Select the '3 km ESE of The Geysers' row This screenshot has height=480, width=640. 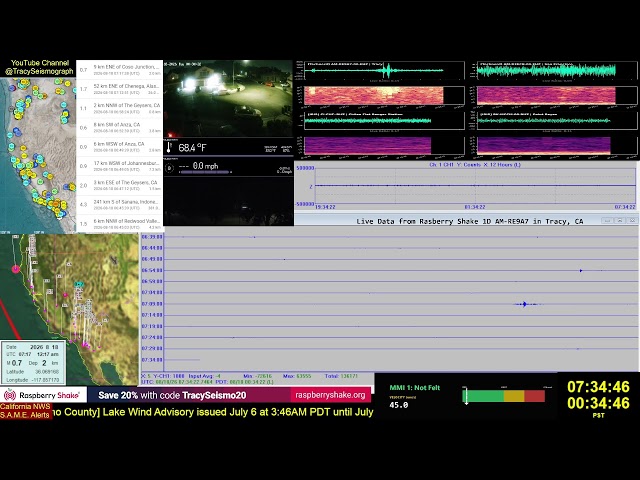point(120,185)
